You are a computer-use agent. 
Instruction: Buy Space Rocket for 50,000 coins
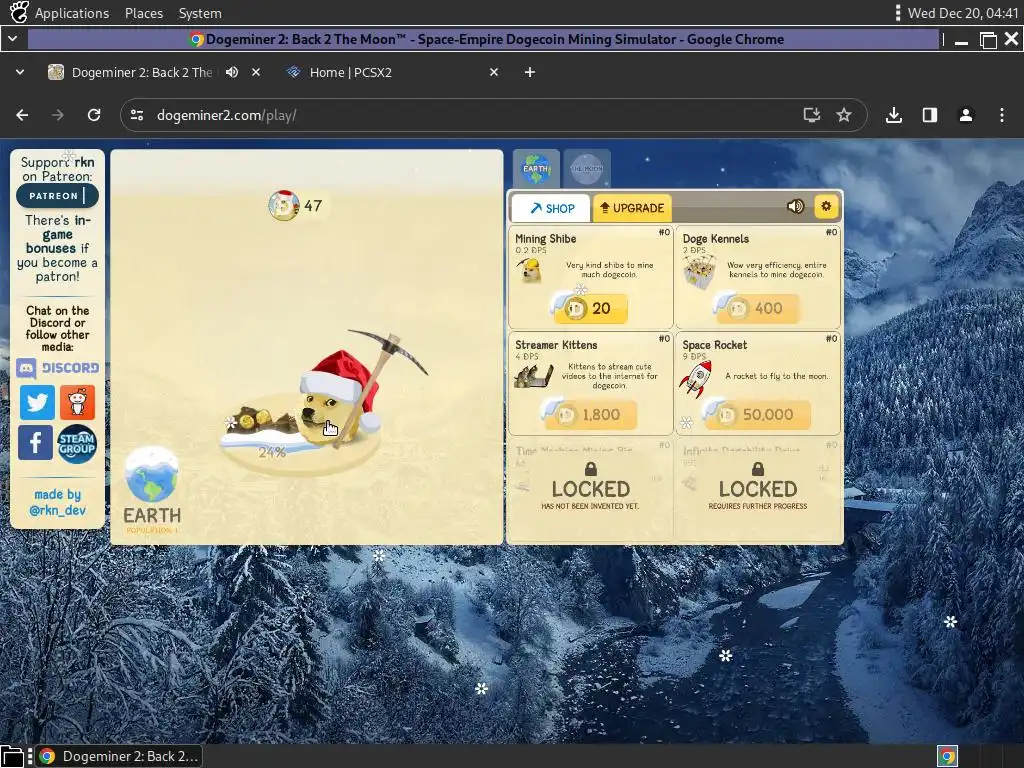coord(758,415)
